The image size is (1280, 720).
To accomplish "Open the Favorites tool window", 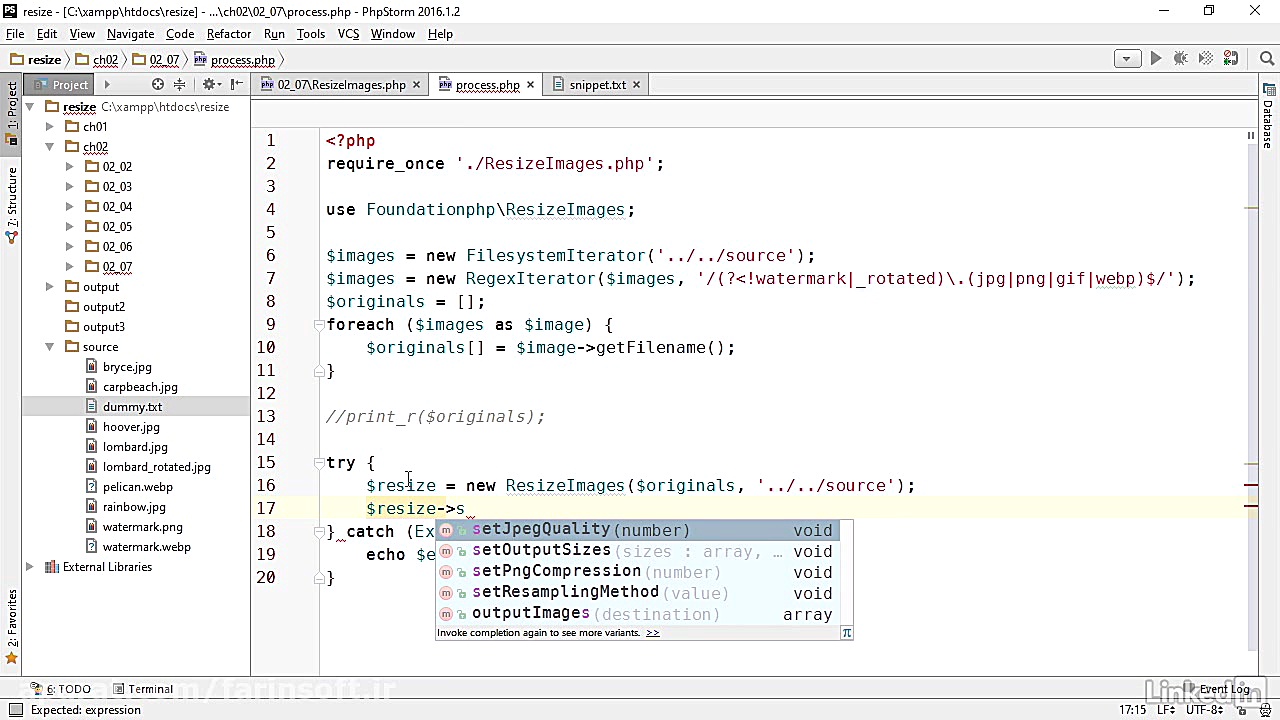I will tap(12, 625).
